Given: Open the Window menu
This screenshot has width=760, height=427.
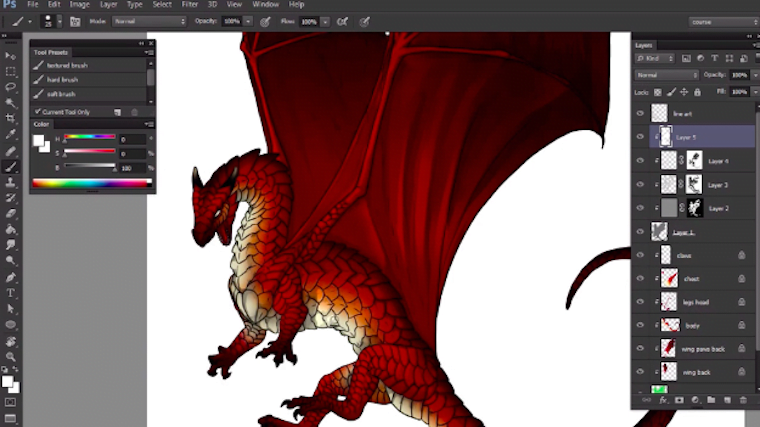Looking at the screenshot, I should 265,5.
